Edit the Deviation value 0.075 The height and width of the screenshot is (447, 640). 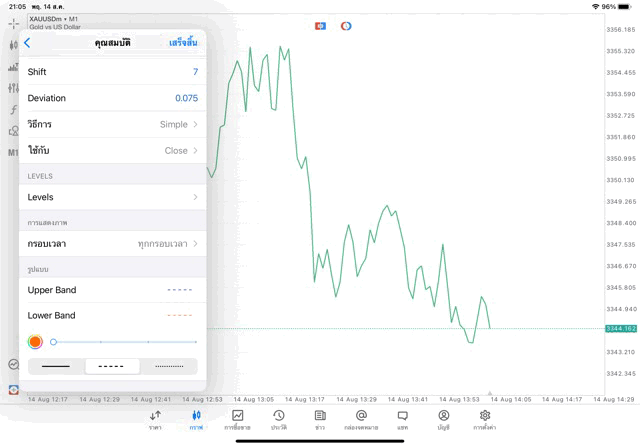[x=186, y=98]
